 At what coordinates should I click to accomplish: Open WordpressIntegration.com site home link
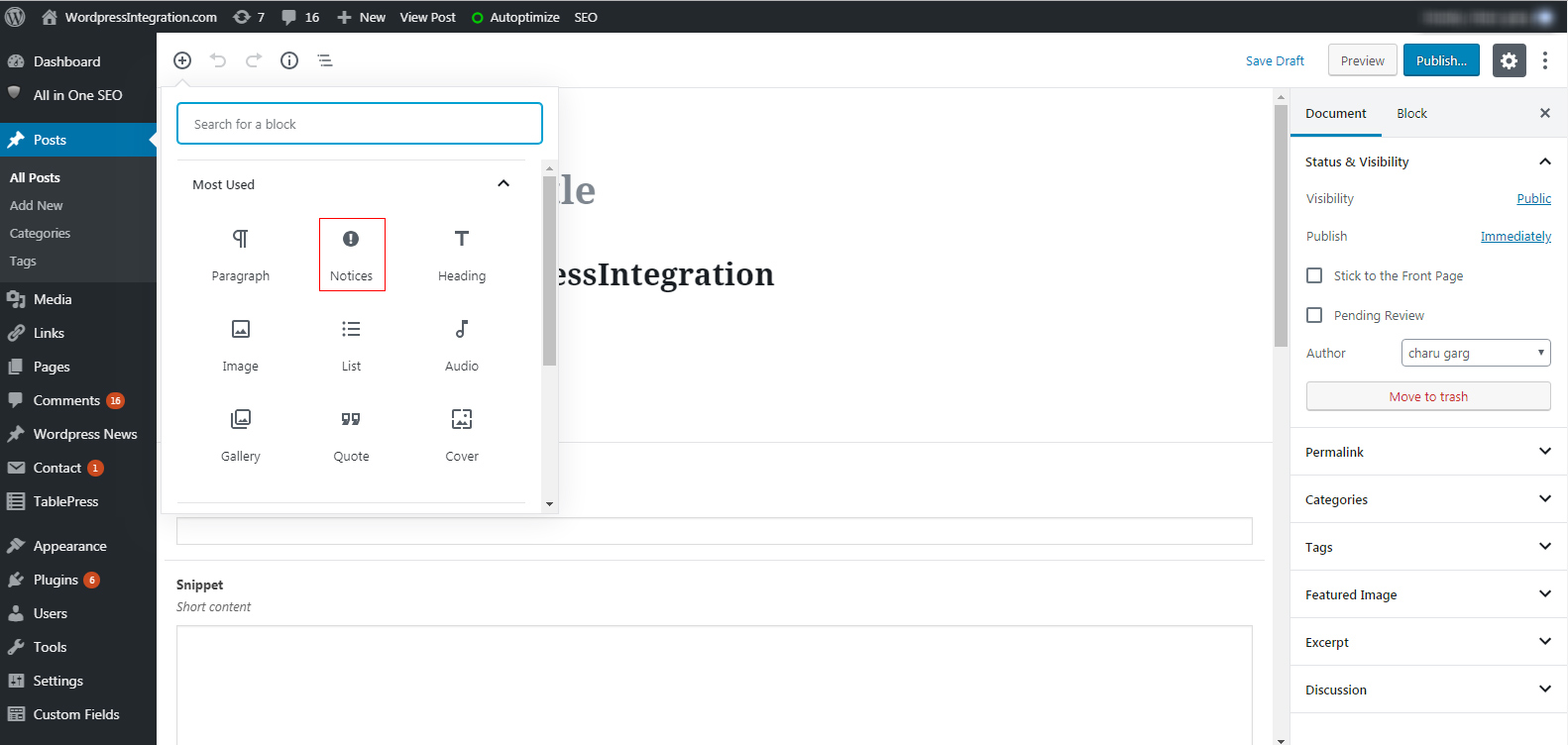click(x=129, y=17)
